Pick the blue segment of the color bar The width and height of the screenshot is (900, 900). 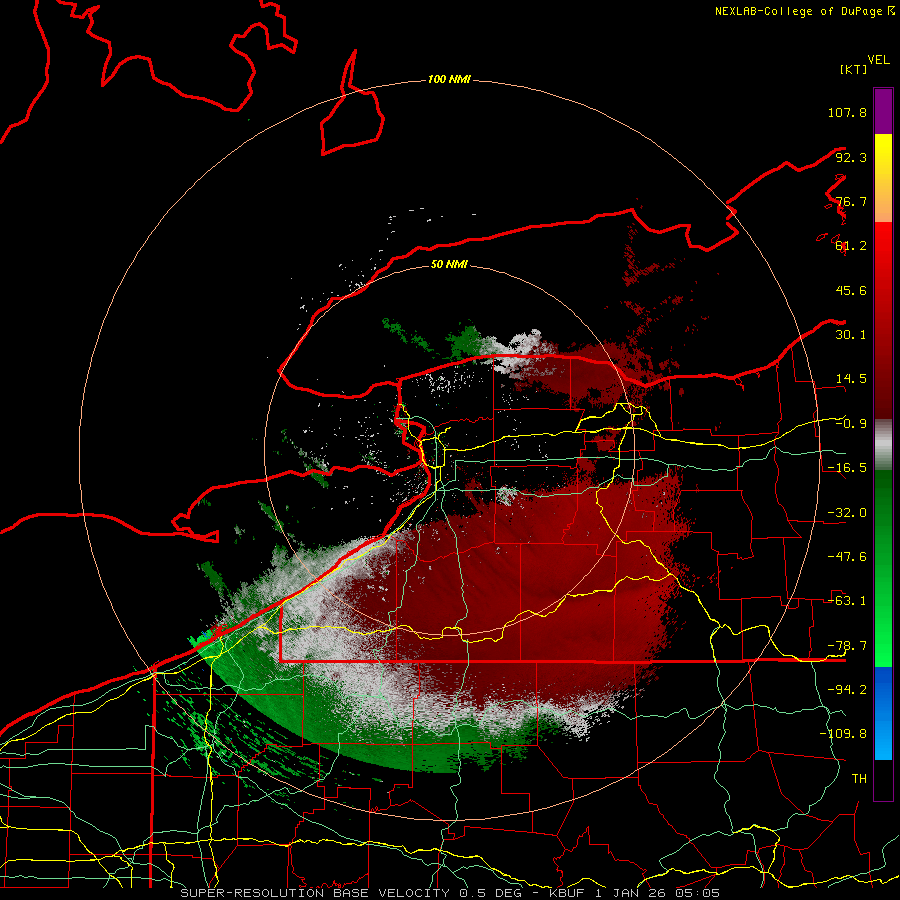pyautogui.click(x=883, y=713)
